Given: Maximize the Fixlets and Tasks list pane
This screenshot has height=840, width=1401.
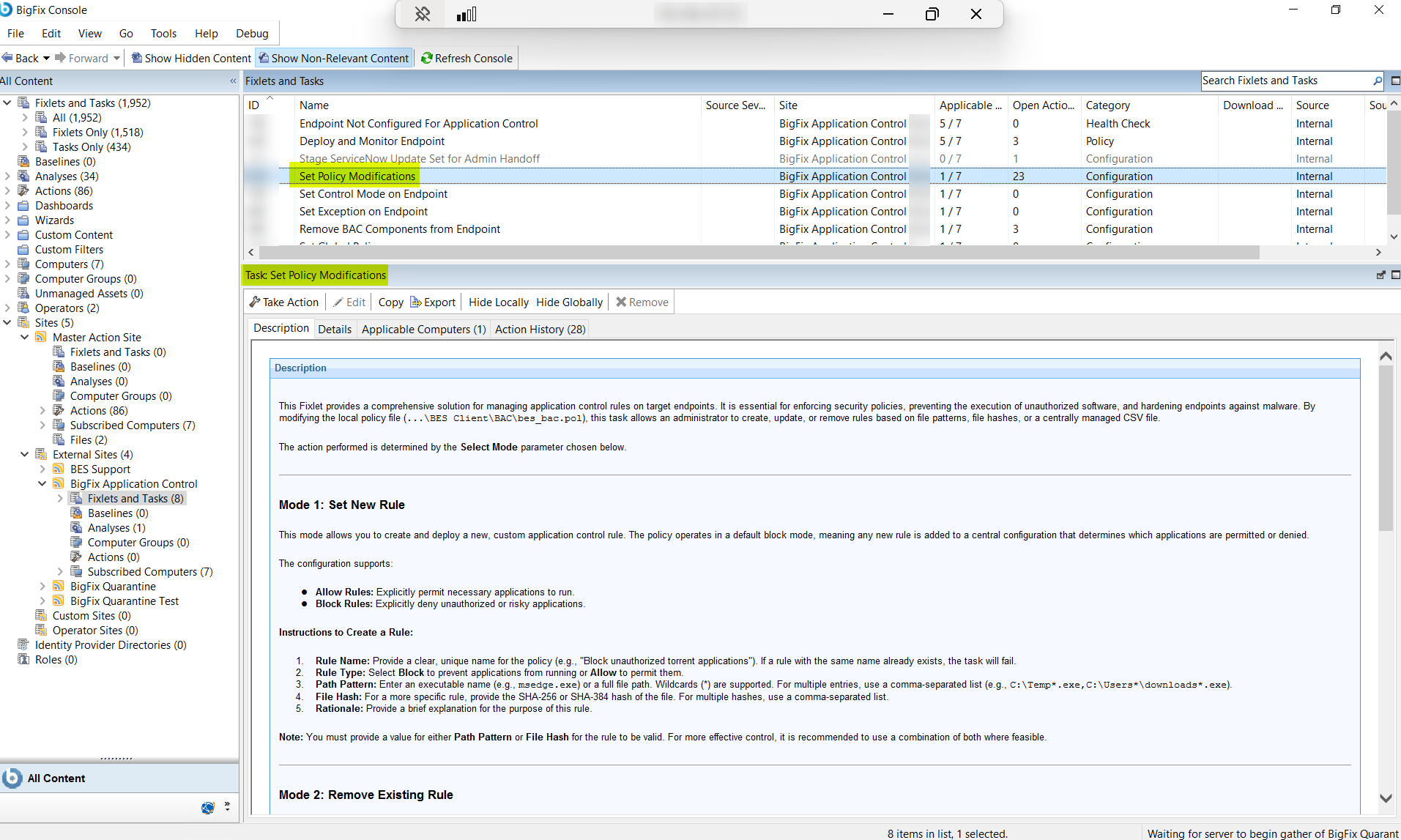Looking at the screenshot, I should (x=1395, y=81).
